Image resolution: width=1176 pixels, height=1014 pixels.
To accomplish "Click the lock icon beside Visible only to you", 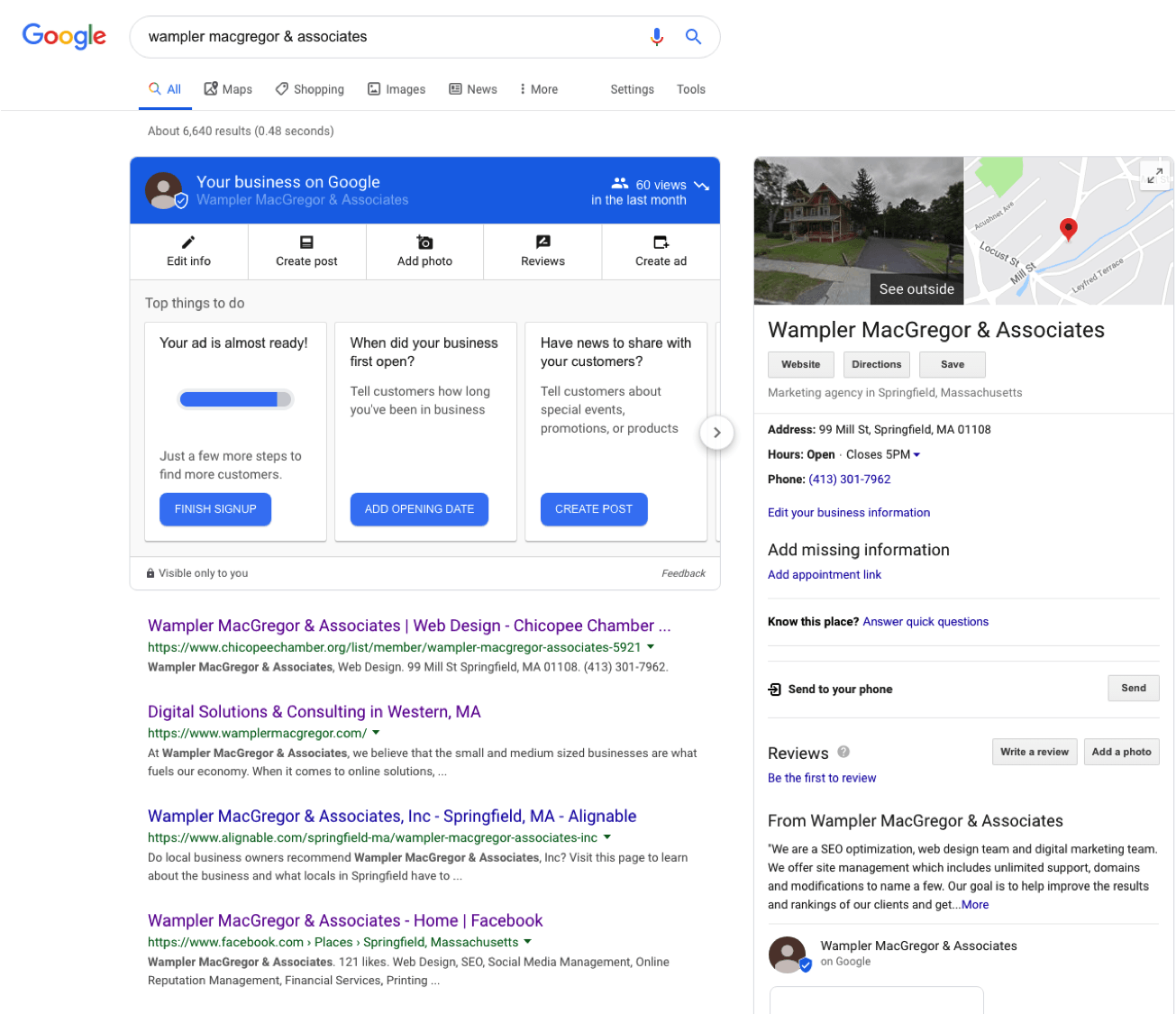I will click(150, 573).
